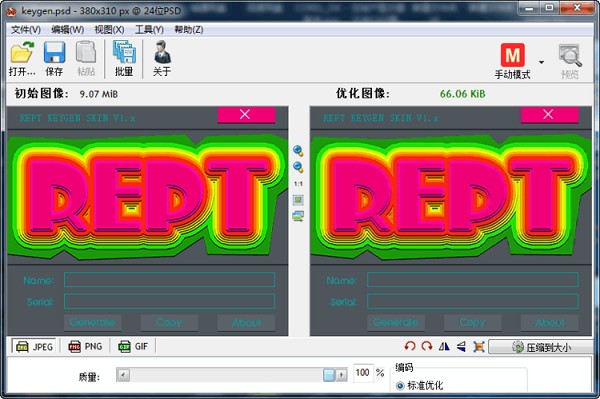Flip image horizontally icon
The image size is (600, 399).
pyautogui.click(x=444, y=347)
